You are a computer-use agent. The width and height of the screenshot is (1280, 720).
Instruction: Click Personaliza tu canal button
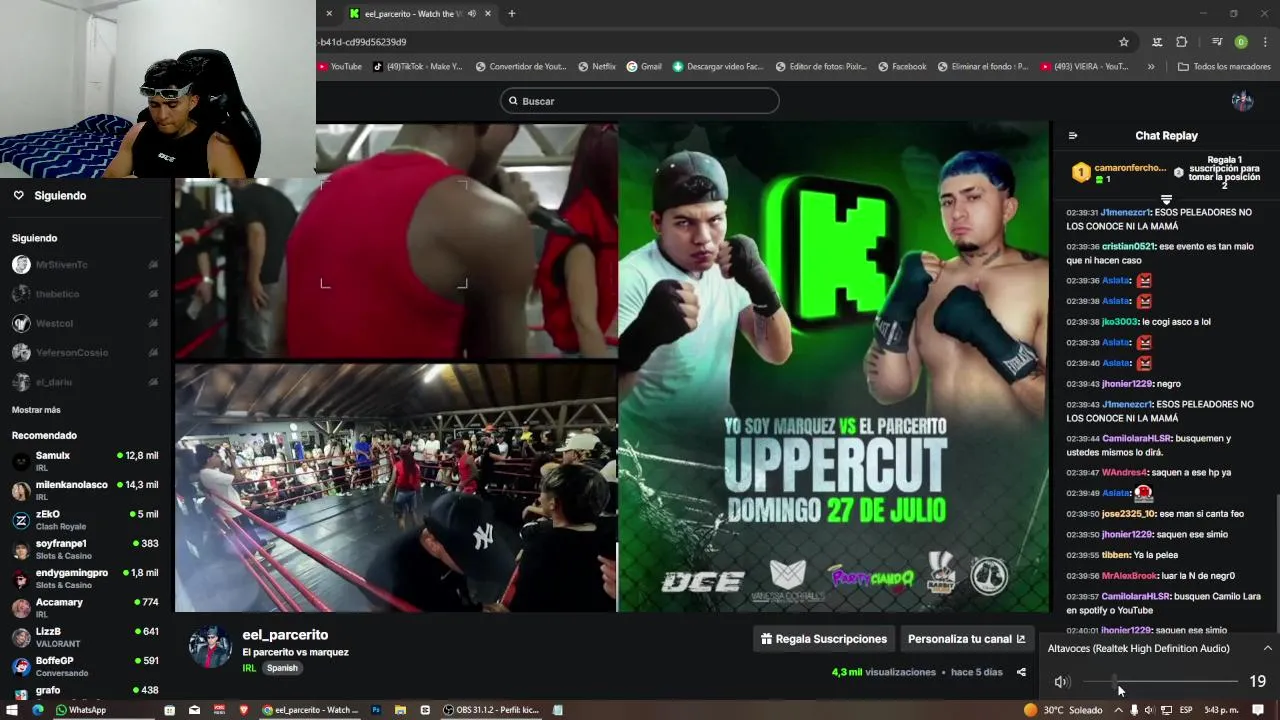pyautogui.click(x=966, y=639)
